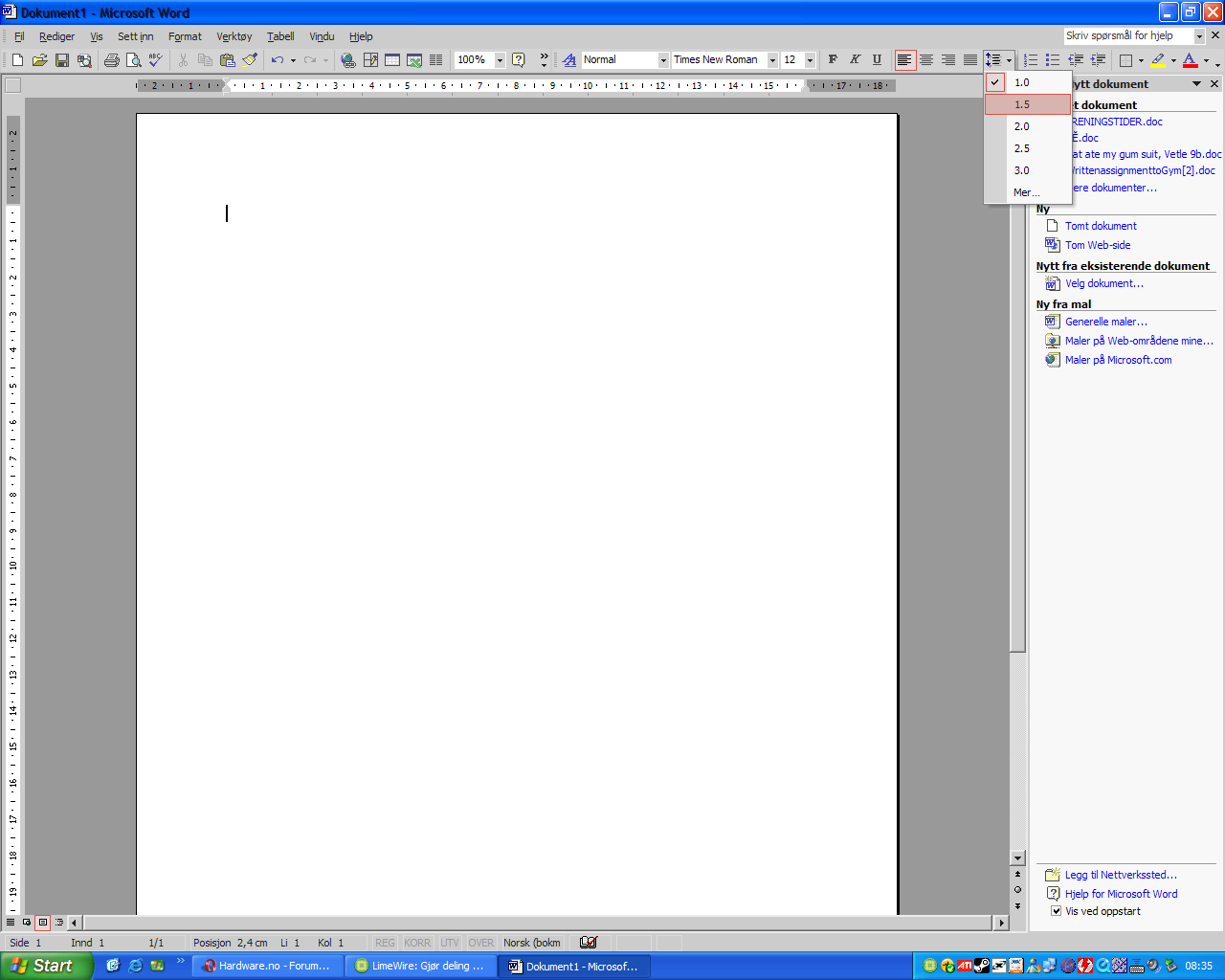The width and height of the screenshot is (1225, 980).
Task: Click the Print toolbar icon
Action: click(111, 60)
